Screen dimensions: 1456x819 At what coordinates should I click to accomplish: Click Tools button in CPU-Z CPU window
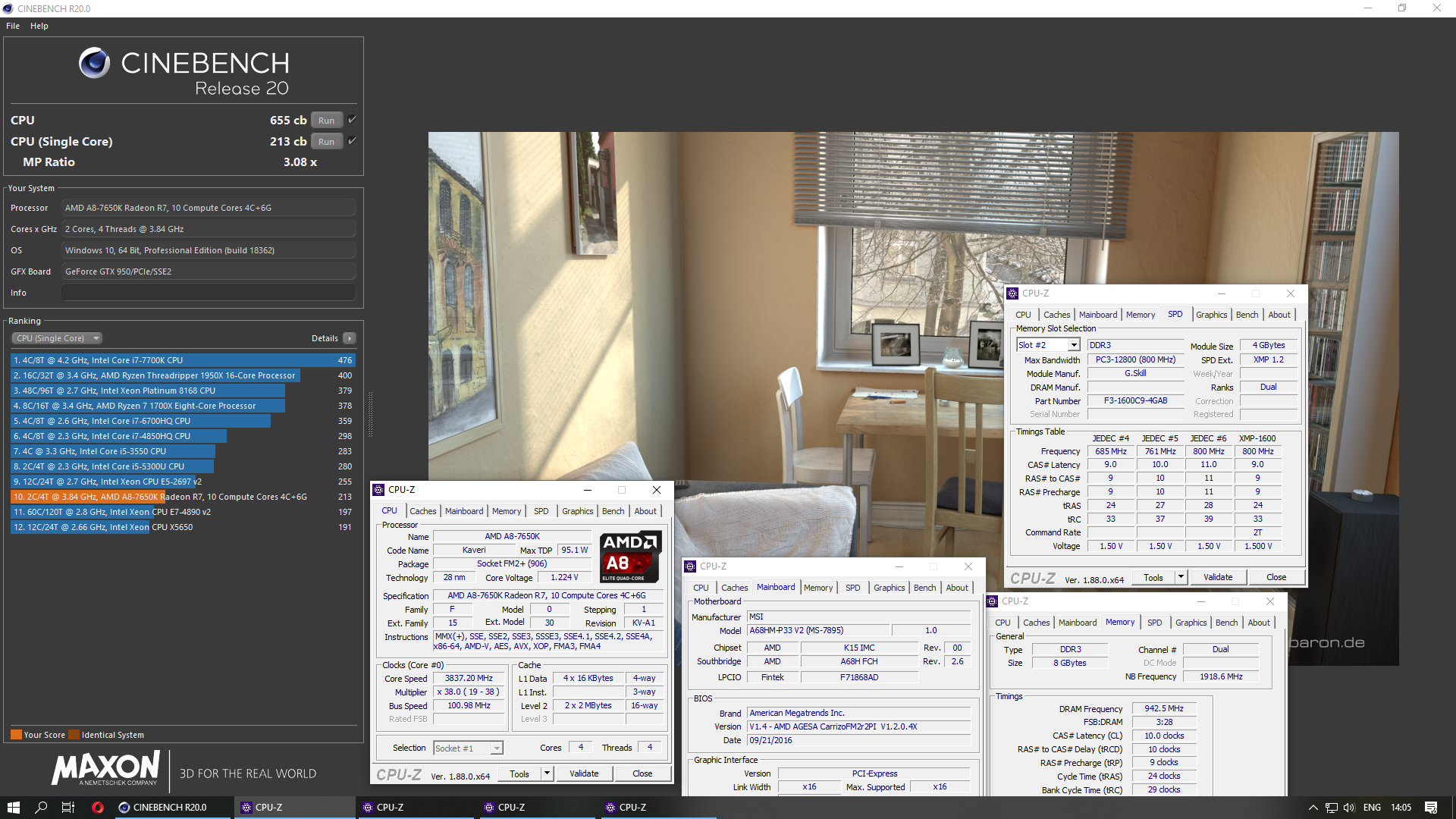pyautogui.click(x=519, y=773)
